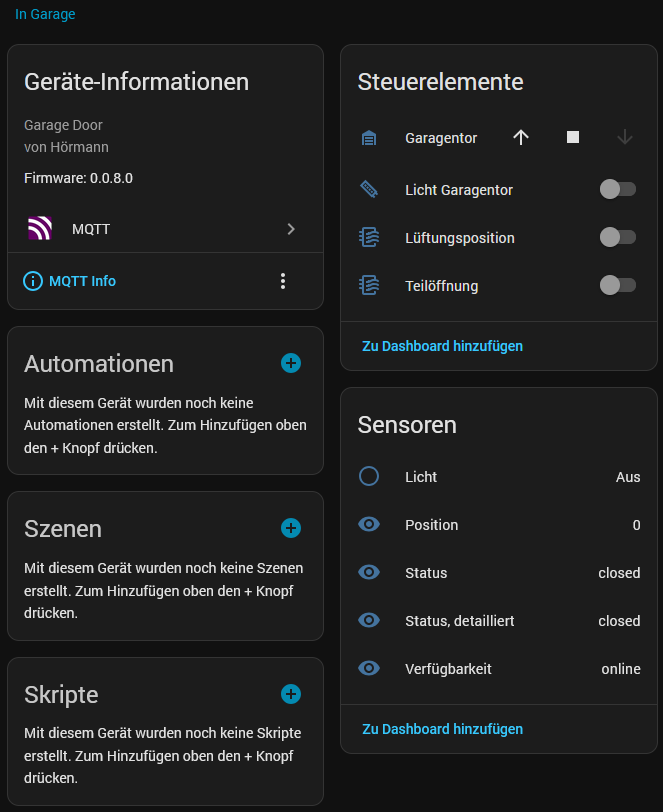
Task: Click the Garagentor garage icon
Action: pos(369,138)
